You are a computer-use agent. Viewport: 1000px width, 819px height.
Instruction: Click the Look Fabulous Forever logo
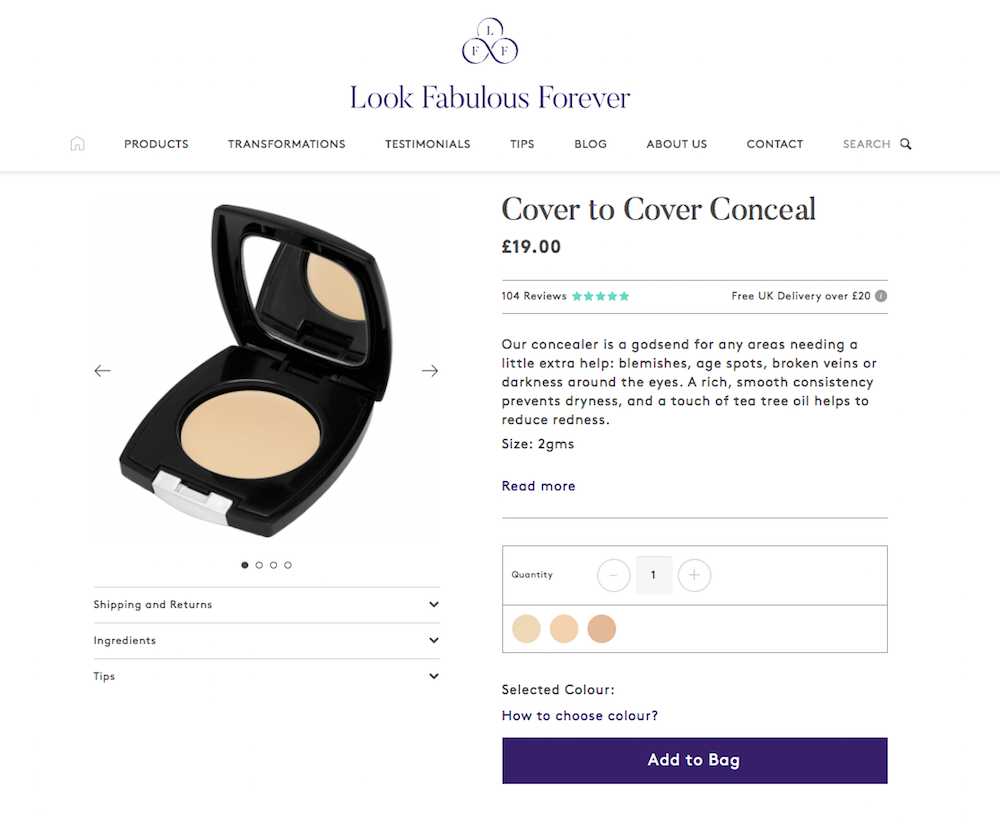pos(490,65)
